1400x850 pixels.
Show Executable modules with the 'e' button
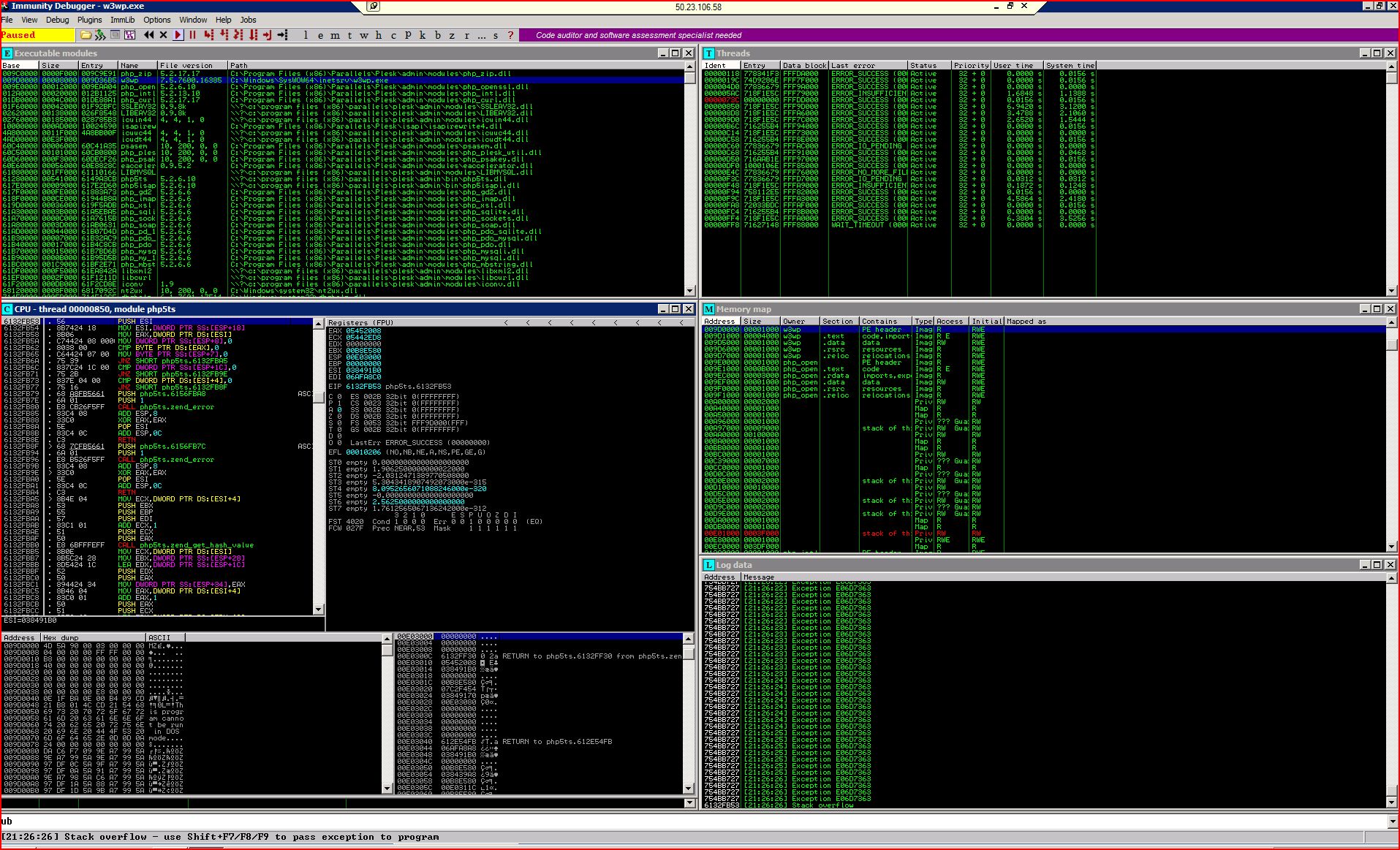point(320,34)
